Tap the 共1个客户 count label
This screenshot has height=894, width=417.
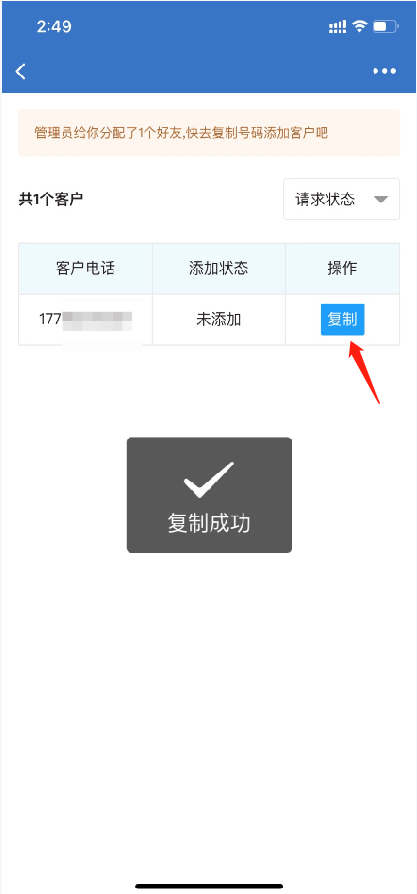click(x=51, y=200)
